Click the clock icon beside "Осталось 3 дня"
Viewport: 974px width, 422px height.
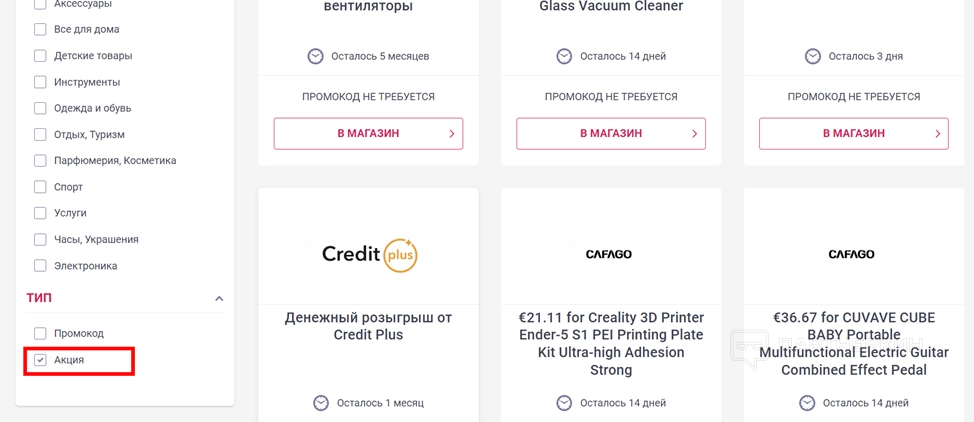813,57
